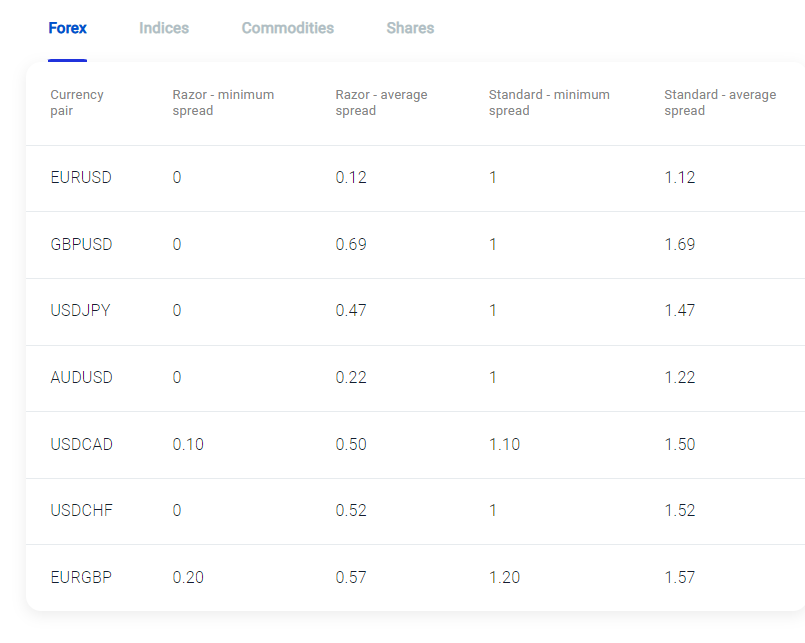Click USDCAD Standard minimum spread 1.10
The width and height of the screenshot is (805, 643).
(x=504, y=445)
